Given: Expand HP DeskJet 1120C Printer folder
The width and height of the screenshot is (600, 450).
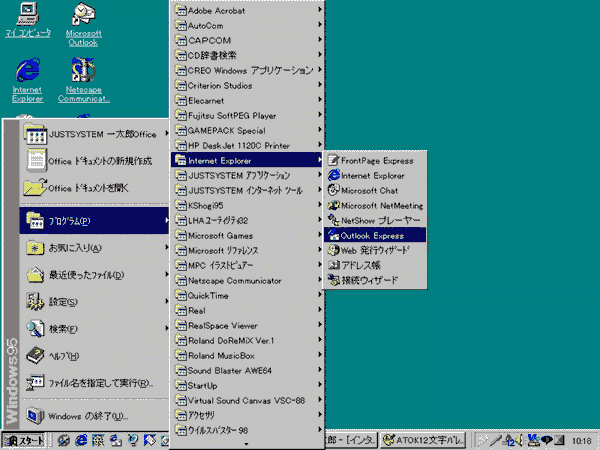Looking at the screenshot, I should point(247,145).
